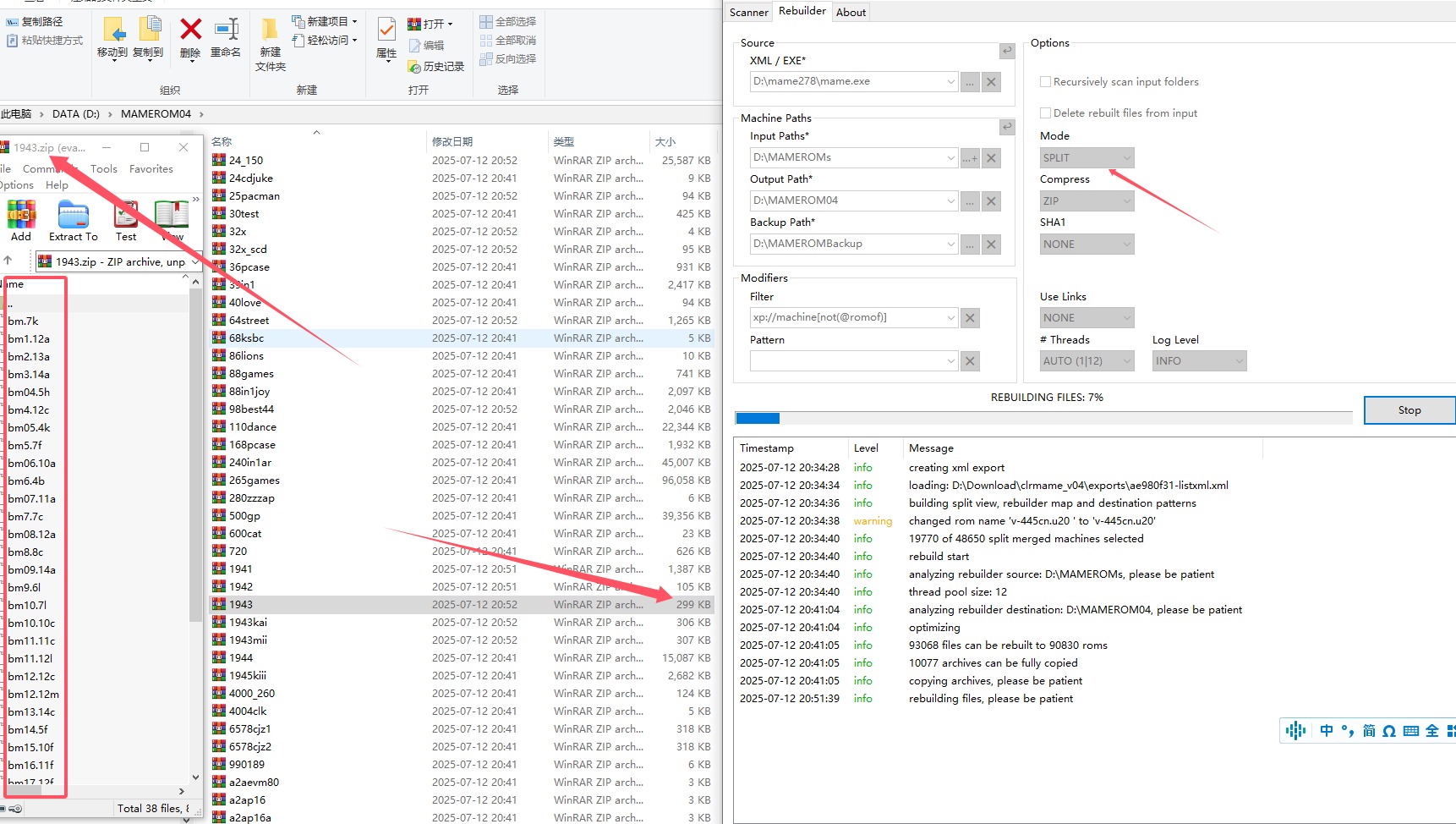1456x824 pixels.
Task: Click the History (历史记录) ribbon item
Action: 436,66
